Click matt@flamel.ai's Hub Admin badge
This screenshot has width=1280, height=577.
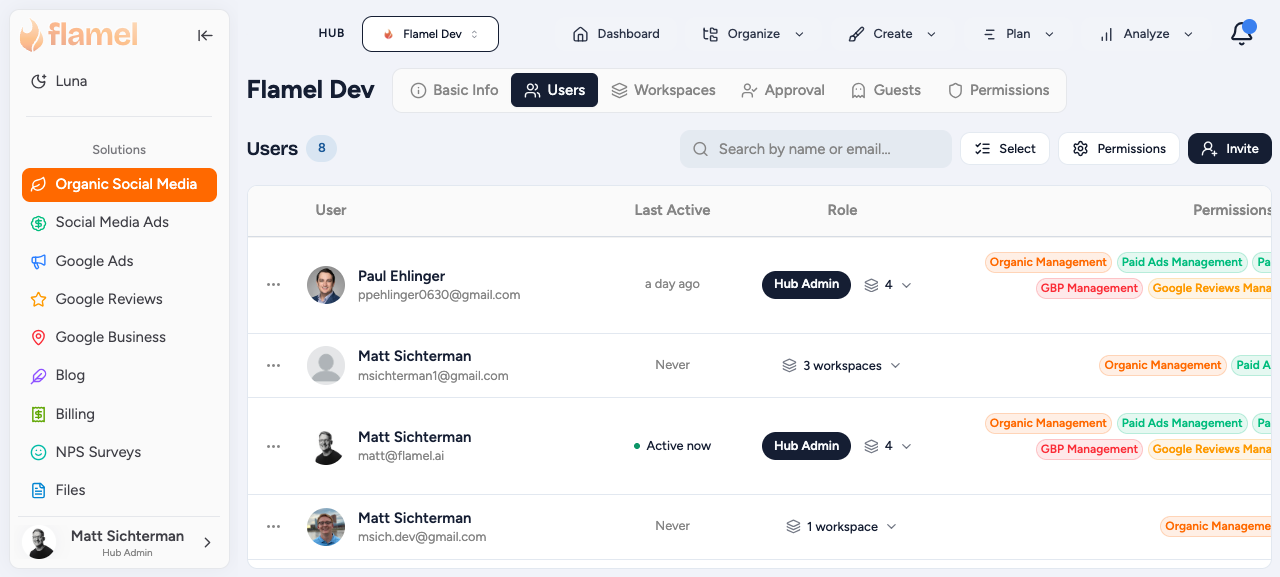point(806,446)
